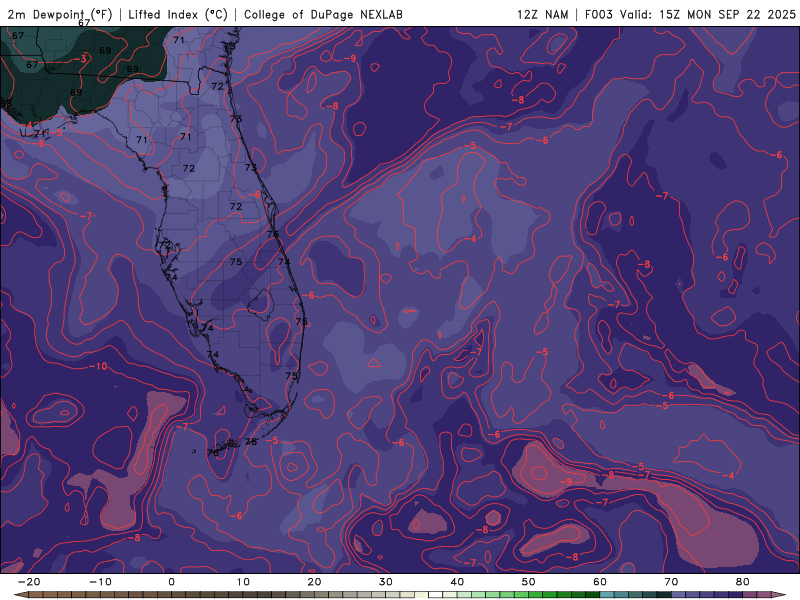This screenshot has height=600, width=800.
Task: Click the "F003 Valid: 15Z MON SEP 22 2025" text
Action: (x=690, y=15)
